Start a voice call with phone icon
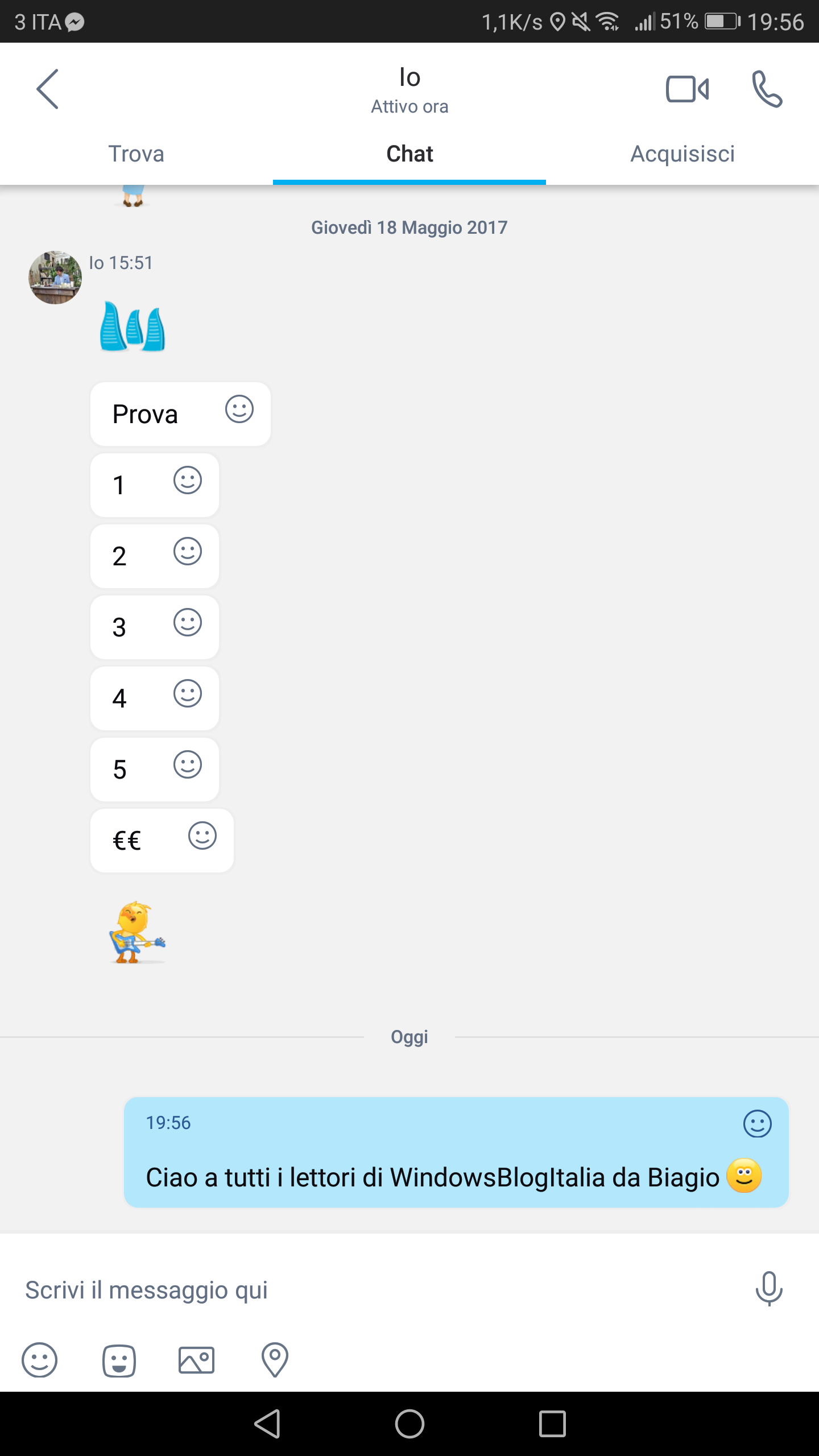819x1456 pixels. tap(767, 89)
